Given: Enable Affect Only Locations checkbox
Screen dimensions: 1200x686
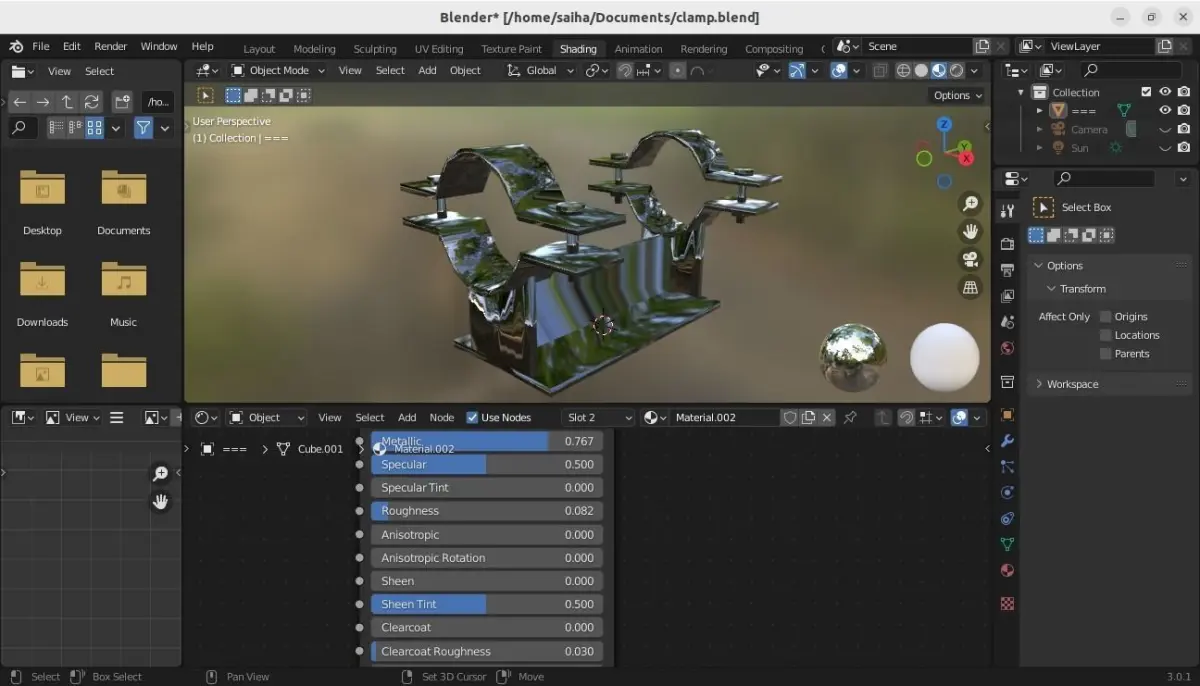Looking at the screenshot, I should point(1105,335).
